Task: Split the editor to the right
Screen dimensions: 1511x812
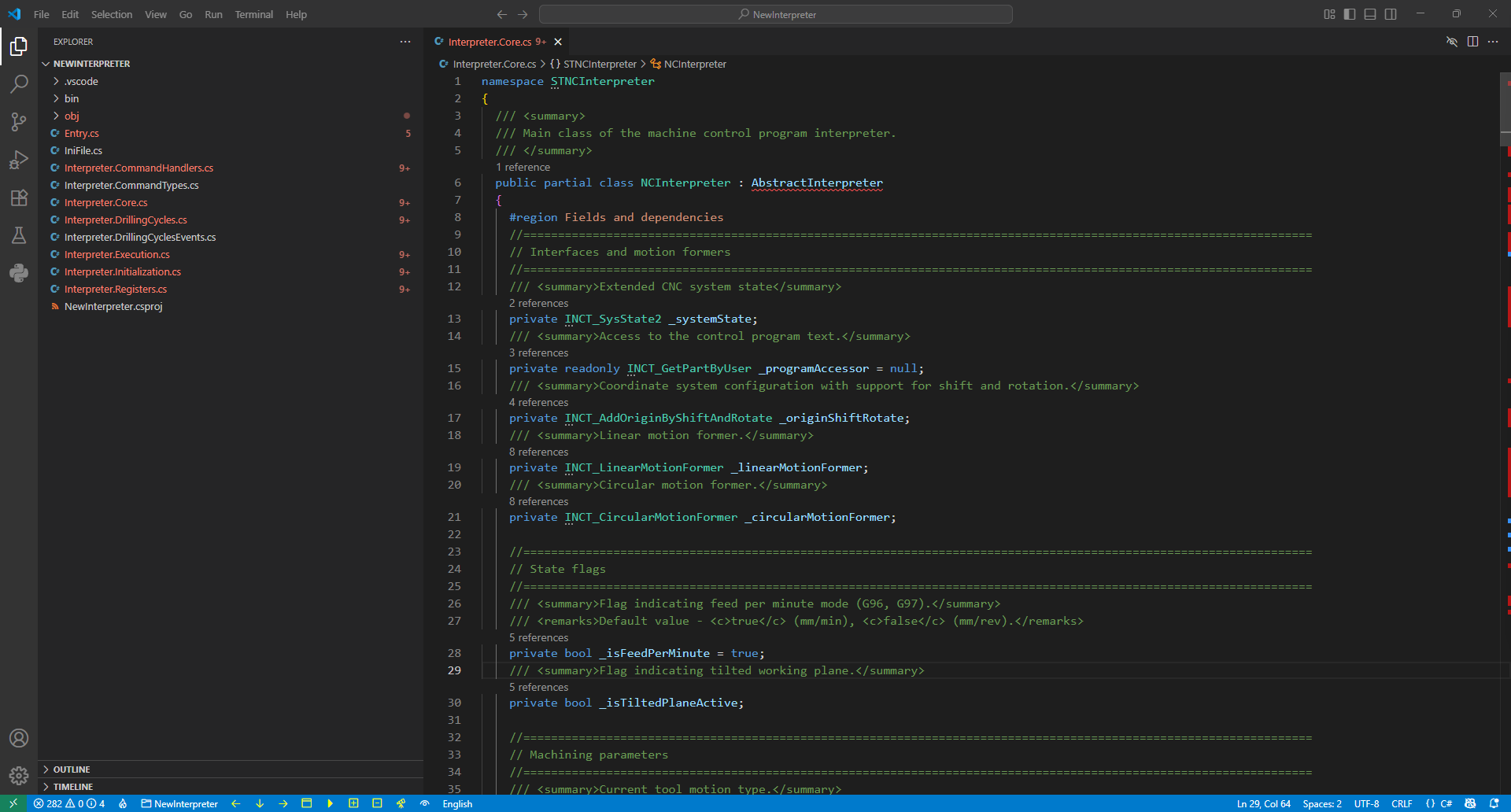Action: [x=1472, y=42]
